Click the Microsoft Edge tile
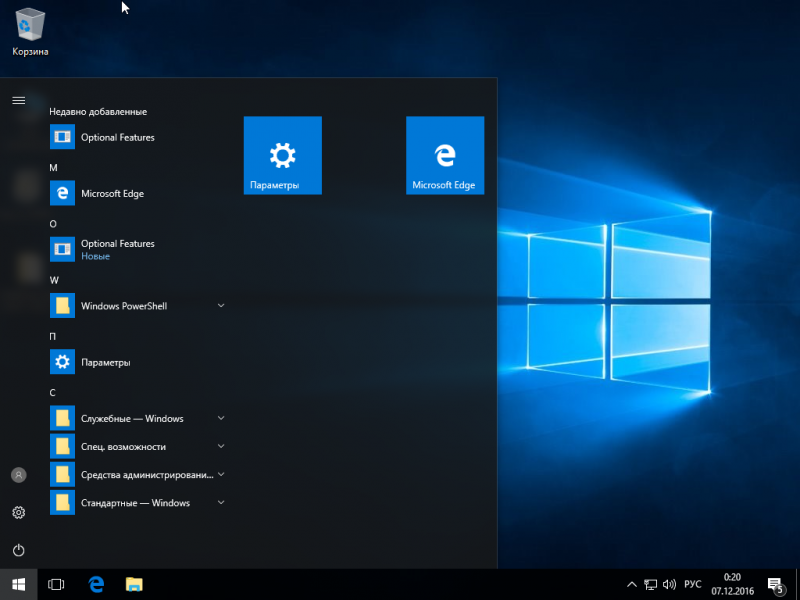Image resolution: width=800 pixels, height=600 pixels. click(x=445, y=155)
